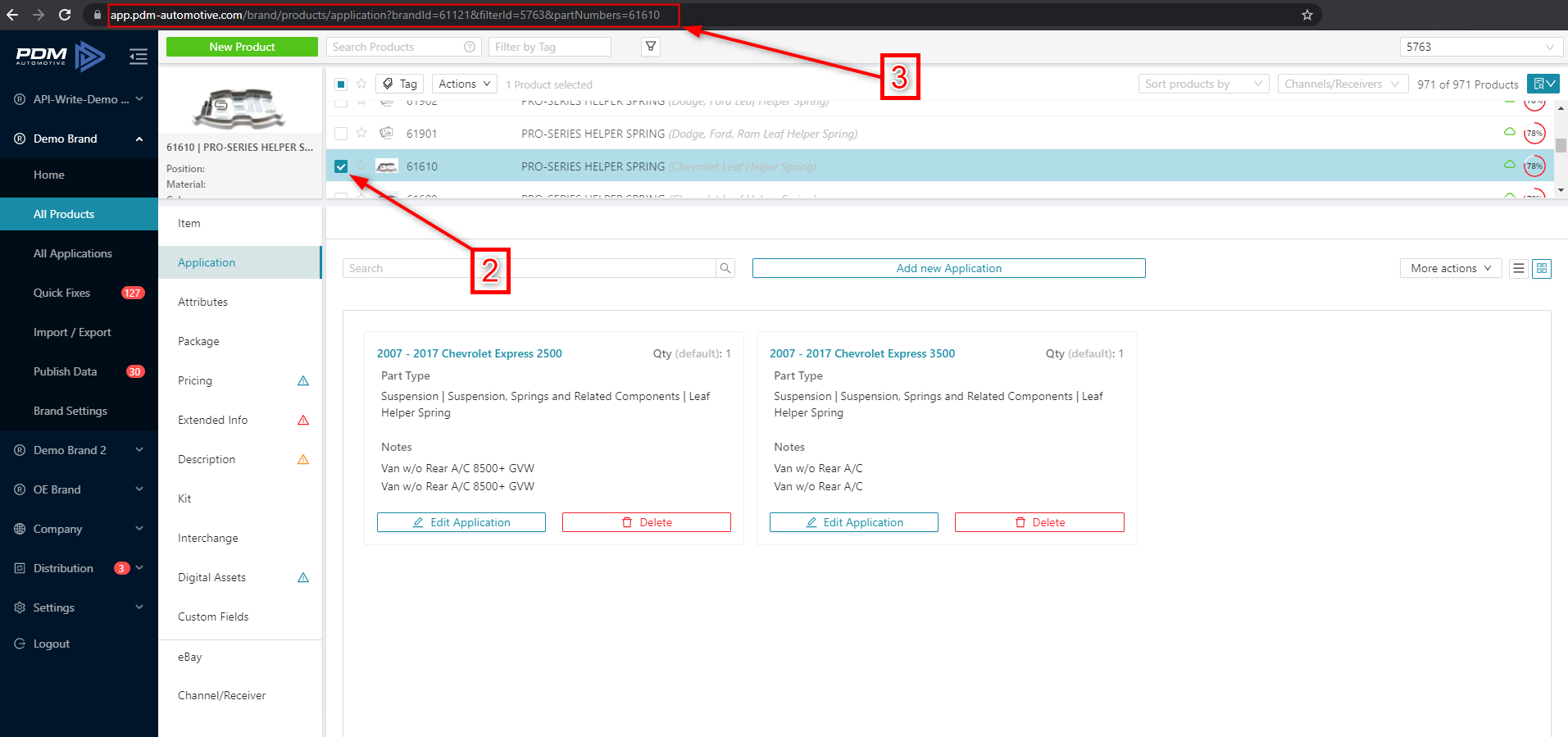Open 2007 - 2017 Chevrolet Express 3500 link
This screenshot has height=737, width=1568.
[x=862, y=353]
